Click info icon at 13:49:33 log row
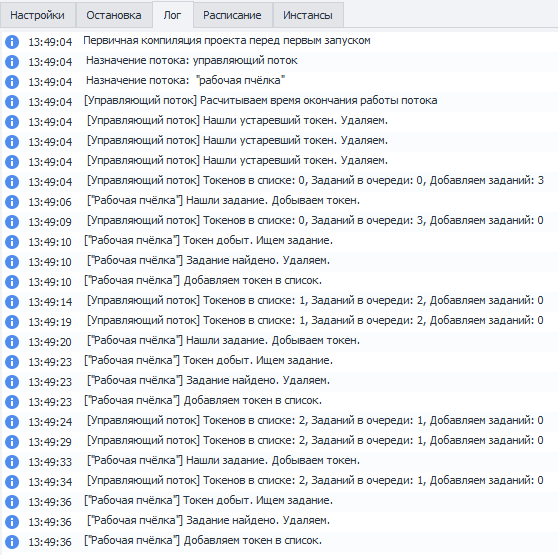Viewport: 558px width, 556px height. (x=12, y=462)
